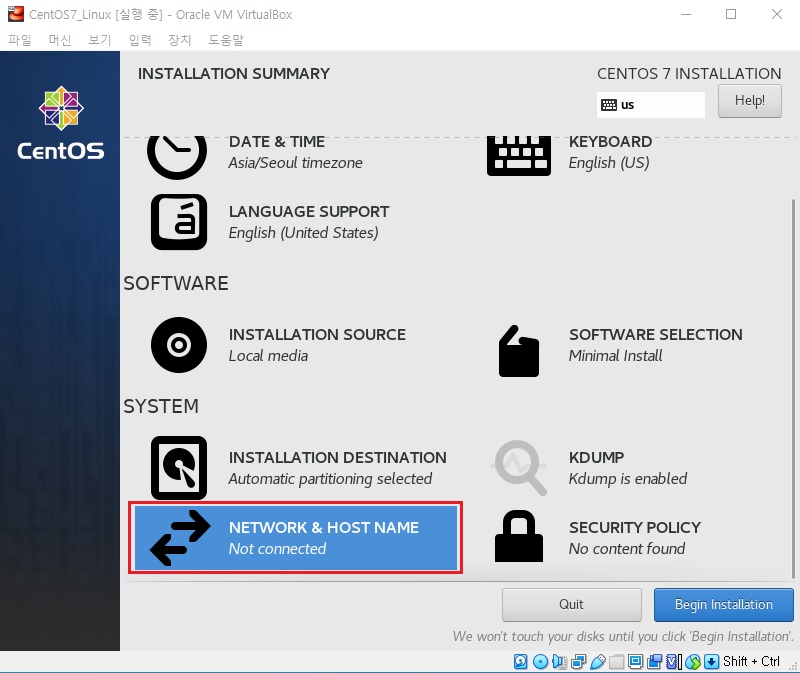The image size is (800, 673).
Task: Open KDUMP settings
Action: click(x=630, y=468)
